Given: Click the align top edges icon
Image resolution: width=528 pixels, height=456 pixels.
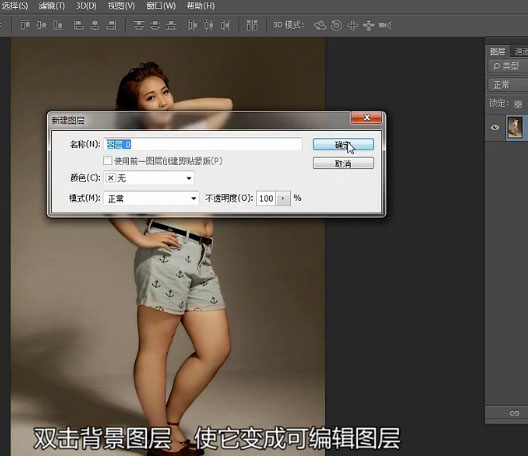Looking at the screenshot, I should point(25,25).
